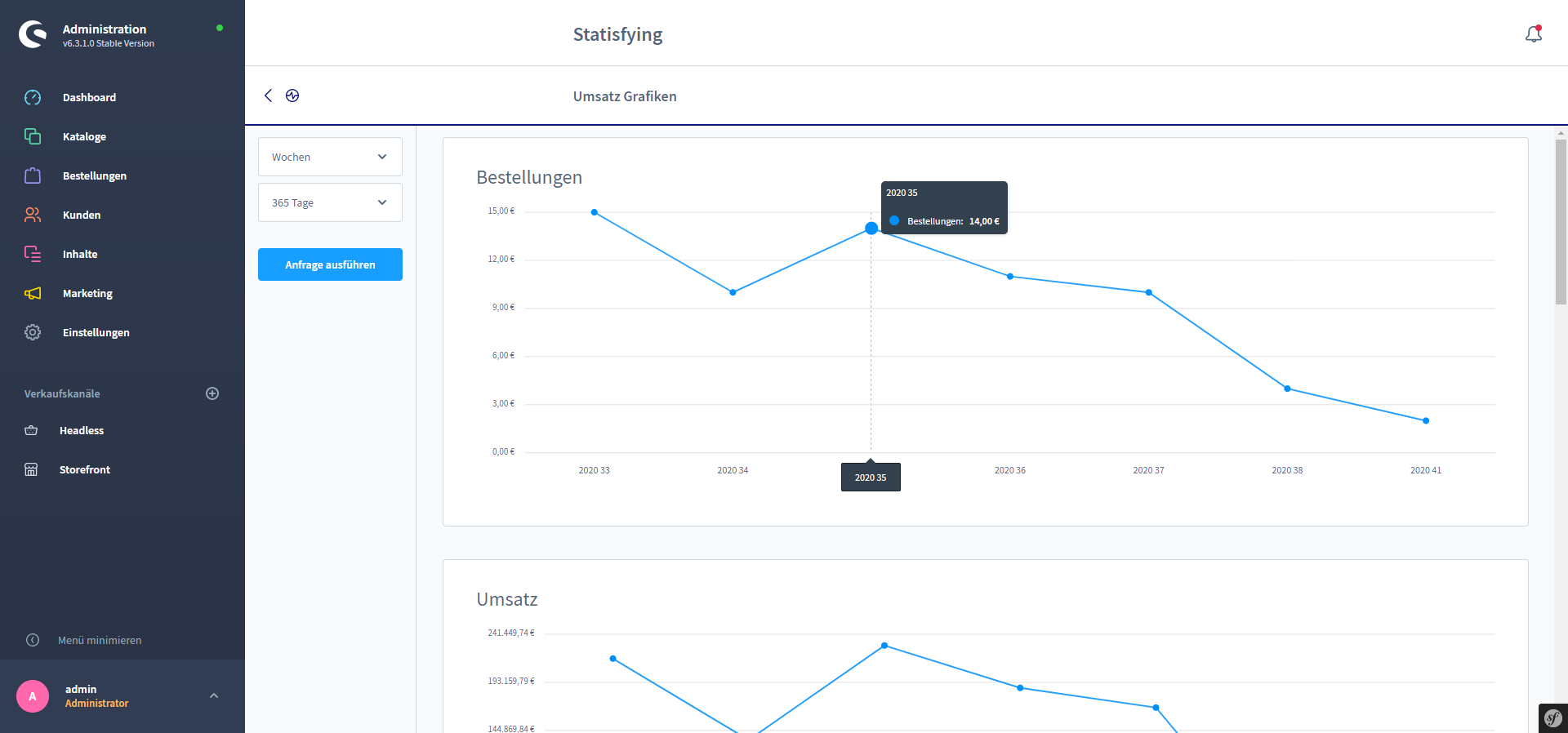Click Administrator role text
Viewport: 1568px width, 733px height.
tap(96, 704)
